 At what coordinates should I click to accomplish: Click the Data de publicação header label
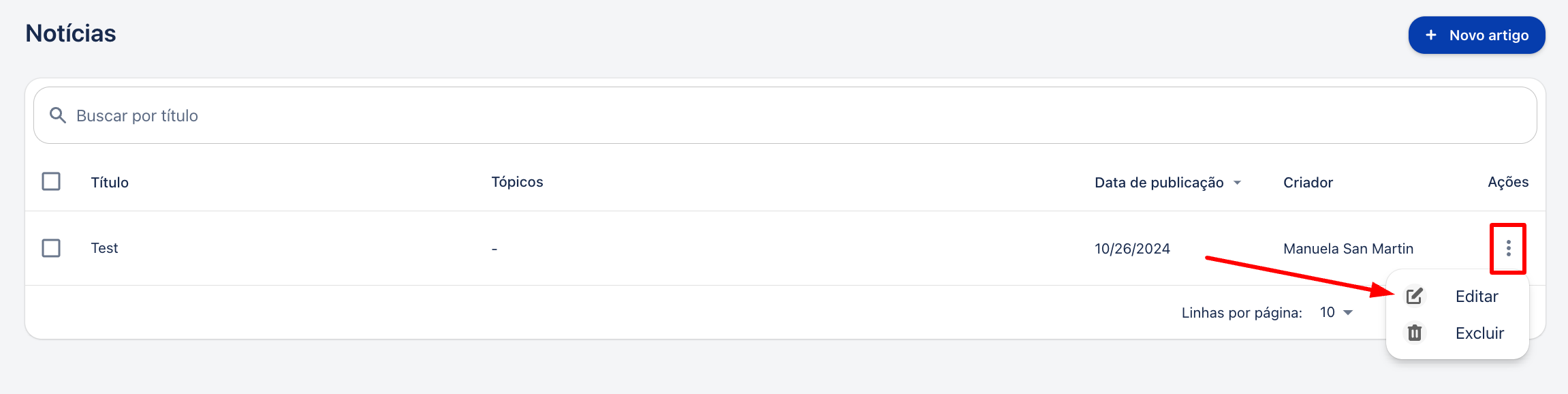1159,183
